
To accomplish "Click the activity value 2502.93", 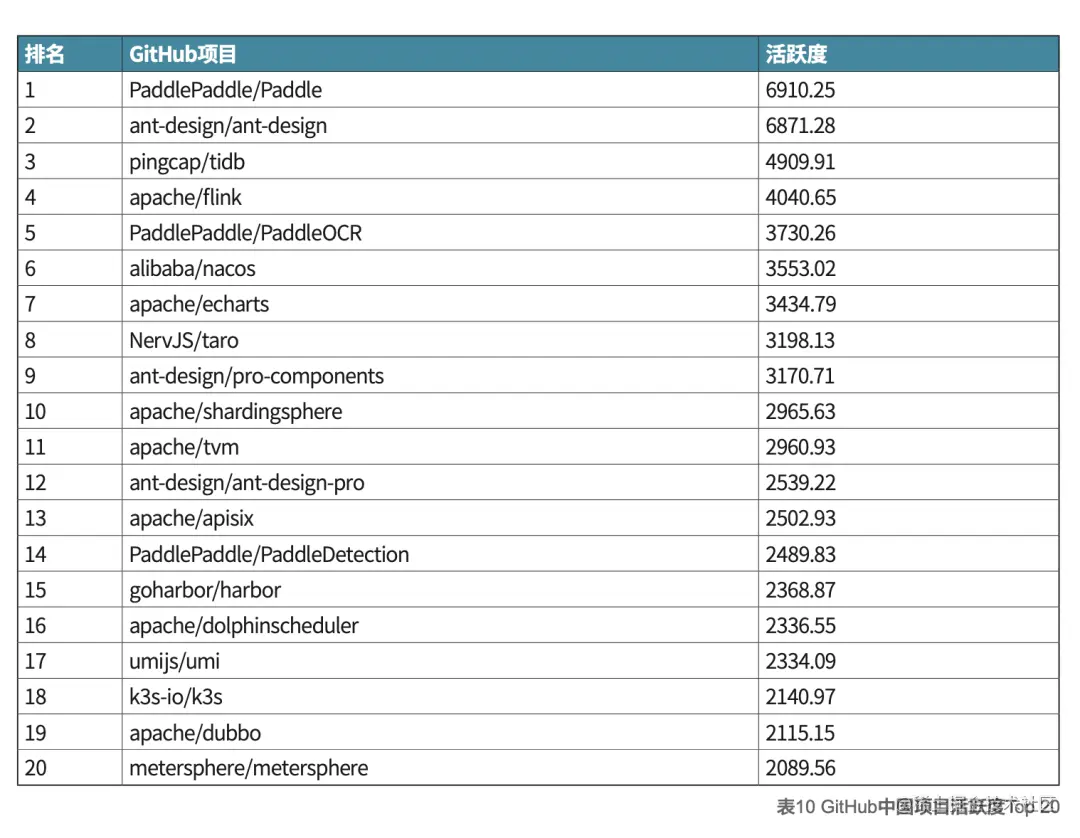I will click(800, 518).
